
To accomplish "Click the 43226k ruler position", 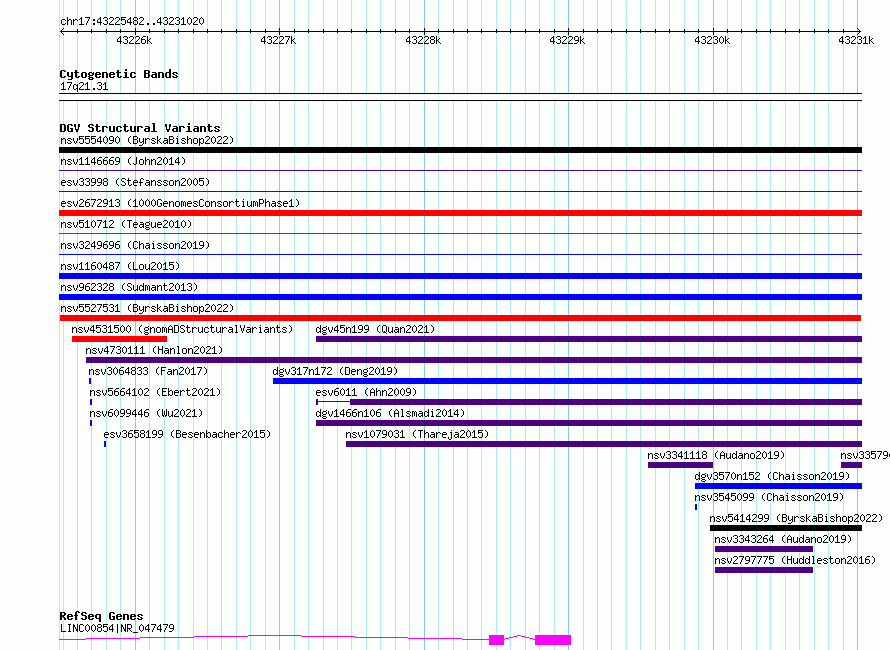I will (x=135, y=40).
